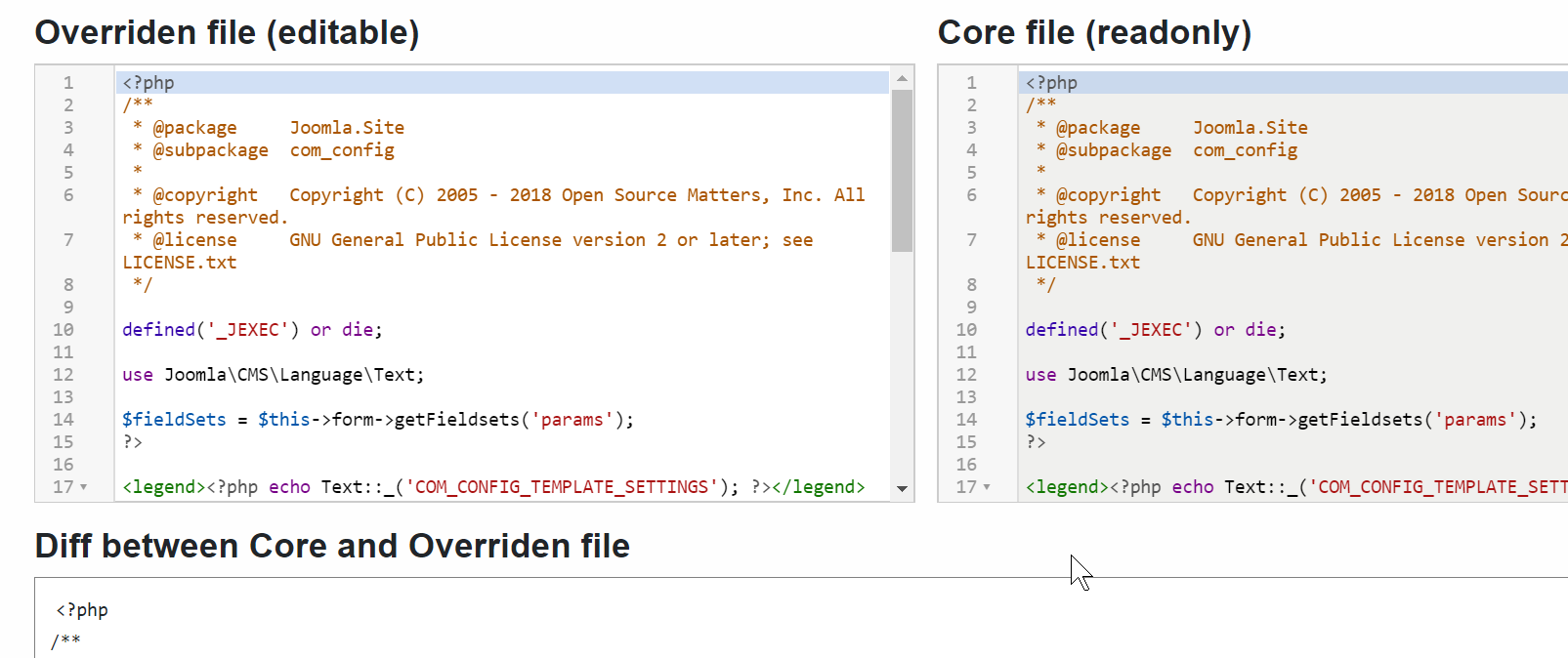The height and width of the screenshot is (658, 1568).
Task: Click scroll-down arrow of Overriden file editor
Action: click(x=902, y=488)
